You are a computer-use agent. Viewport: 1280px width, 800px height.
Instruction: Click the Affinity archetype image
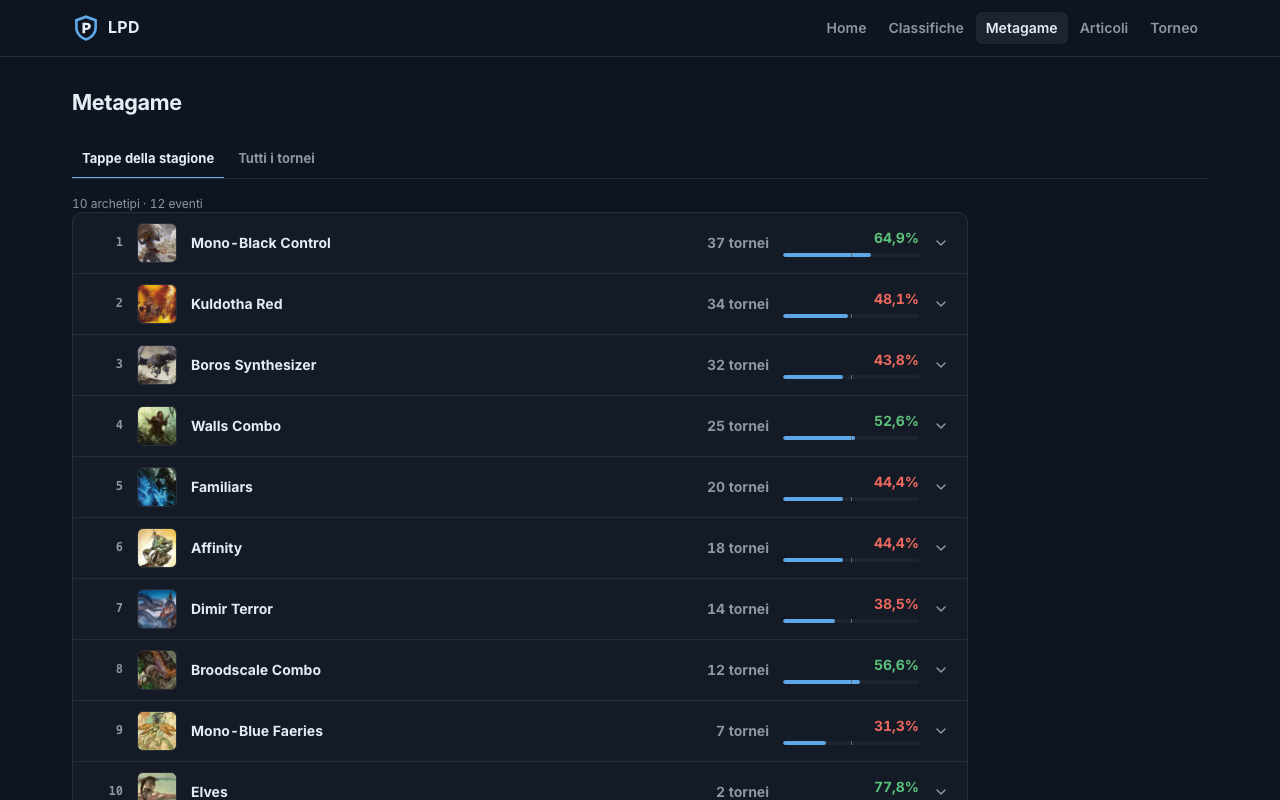pos(157,548)
